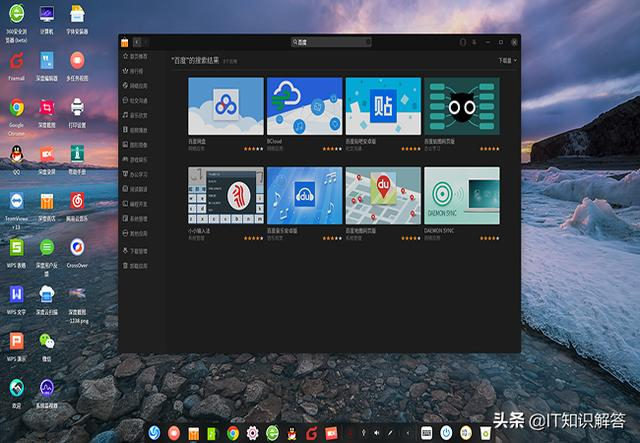Click the volume speaker icon in dock tray
The height and width of the screenshot is (443, 640).
(x=377, y=433)
